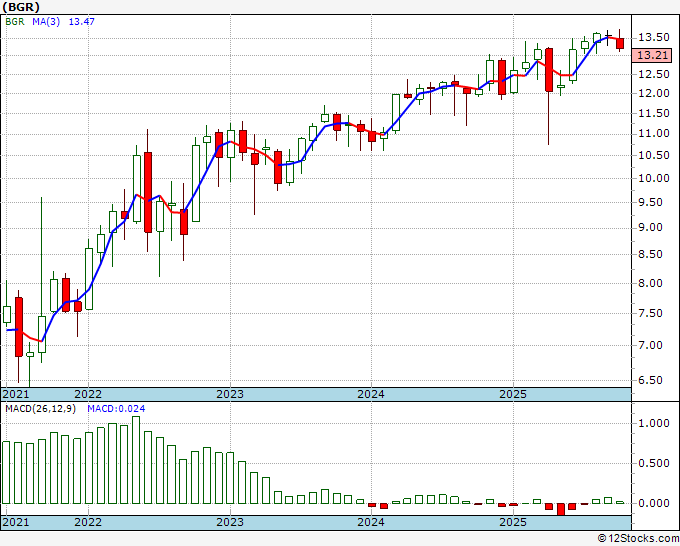Click 2025 on the price chart time axis
The height and width of the screenshot is (546, 680).
point(513,394)
